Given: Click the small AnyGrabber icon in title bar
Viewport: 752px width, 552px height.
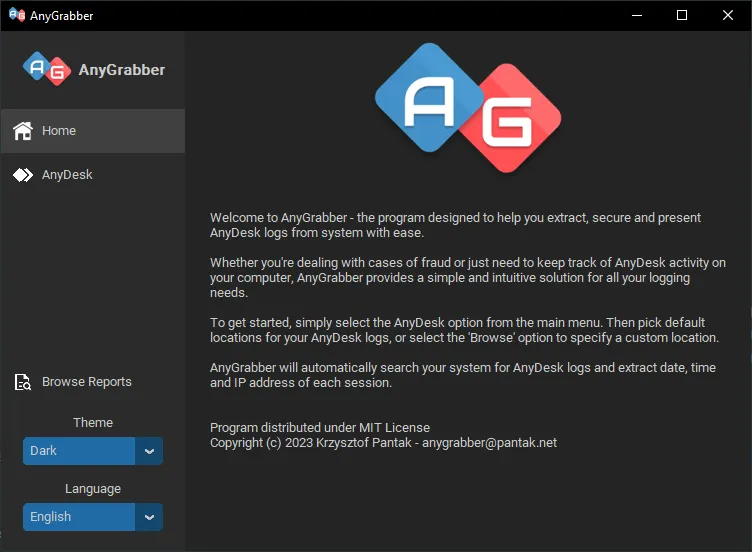Looking at the screenshot, I should click(x=17, y=15).
